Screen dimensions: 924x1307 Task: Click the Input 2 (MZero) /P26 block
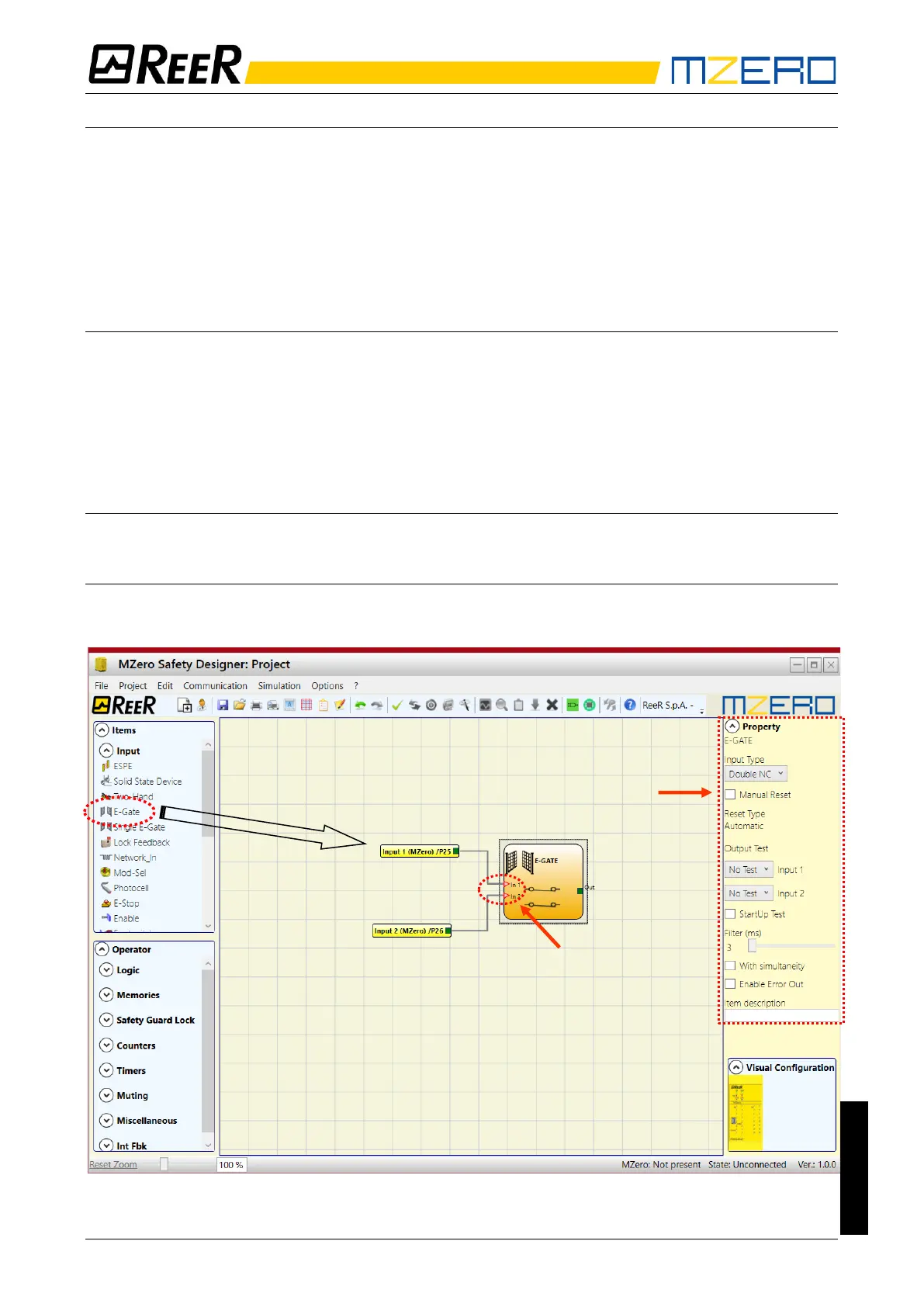click(412, 931)
